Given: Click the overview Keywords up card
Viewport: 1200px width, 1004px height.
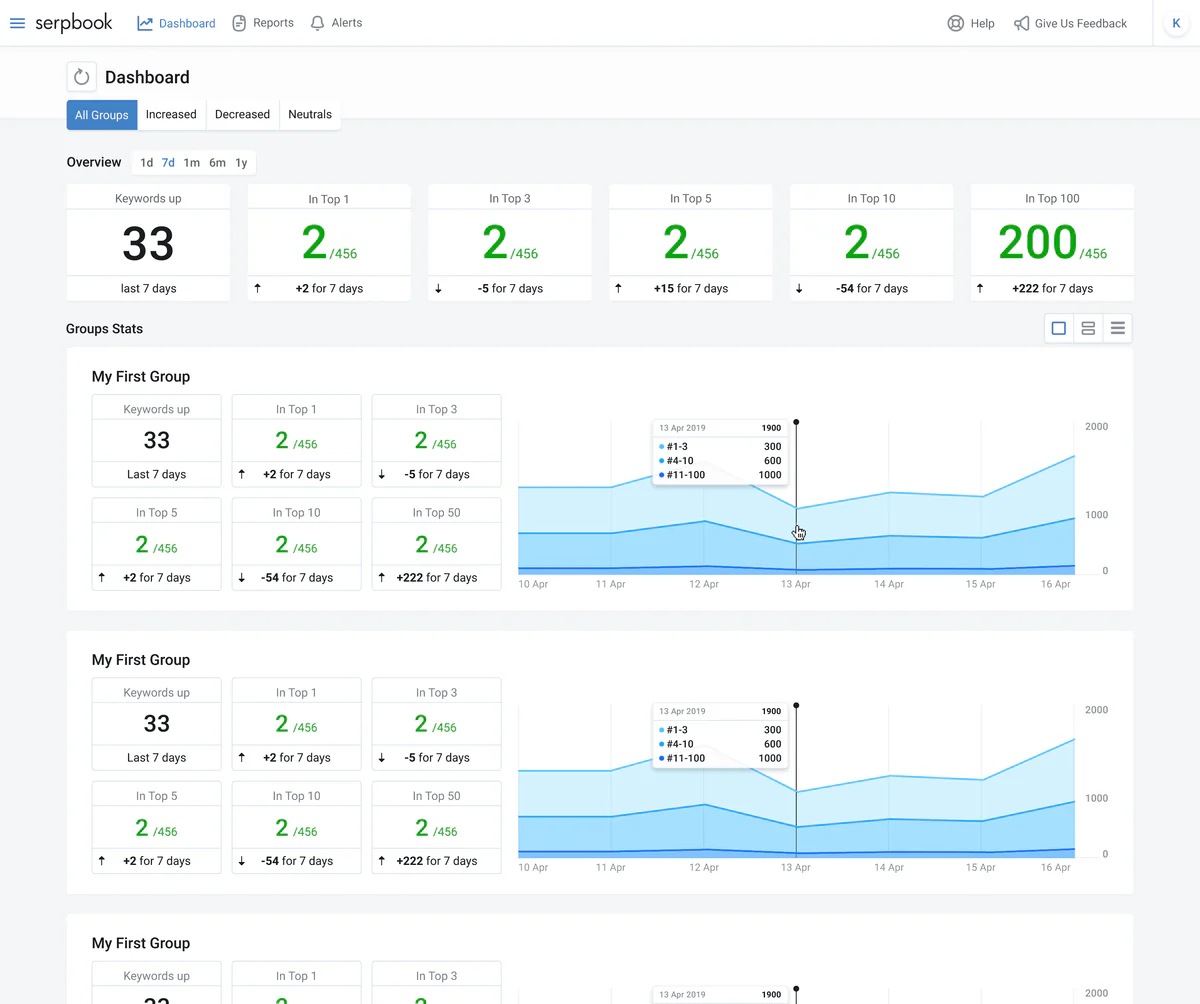Looking at the screenshot, I should click(x=148, y=242).
